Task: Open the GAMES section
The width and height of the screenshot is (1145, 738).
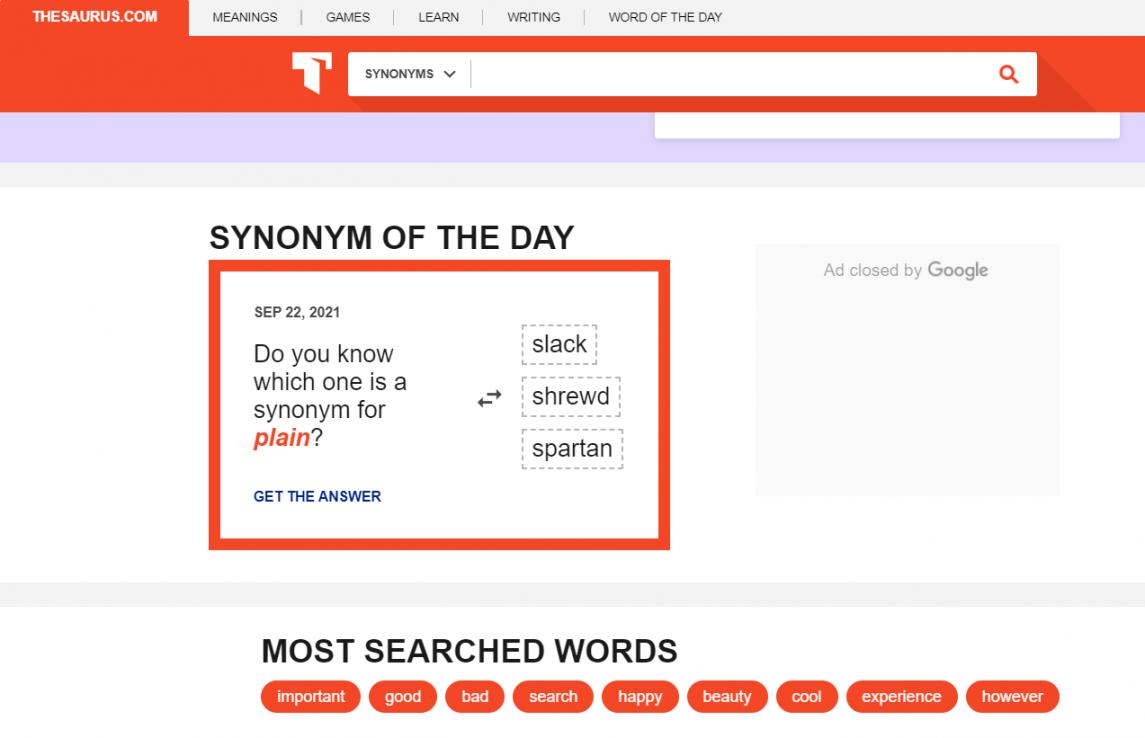Action: point(346,17)
